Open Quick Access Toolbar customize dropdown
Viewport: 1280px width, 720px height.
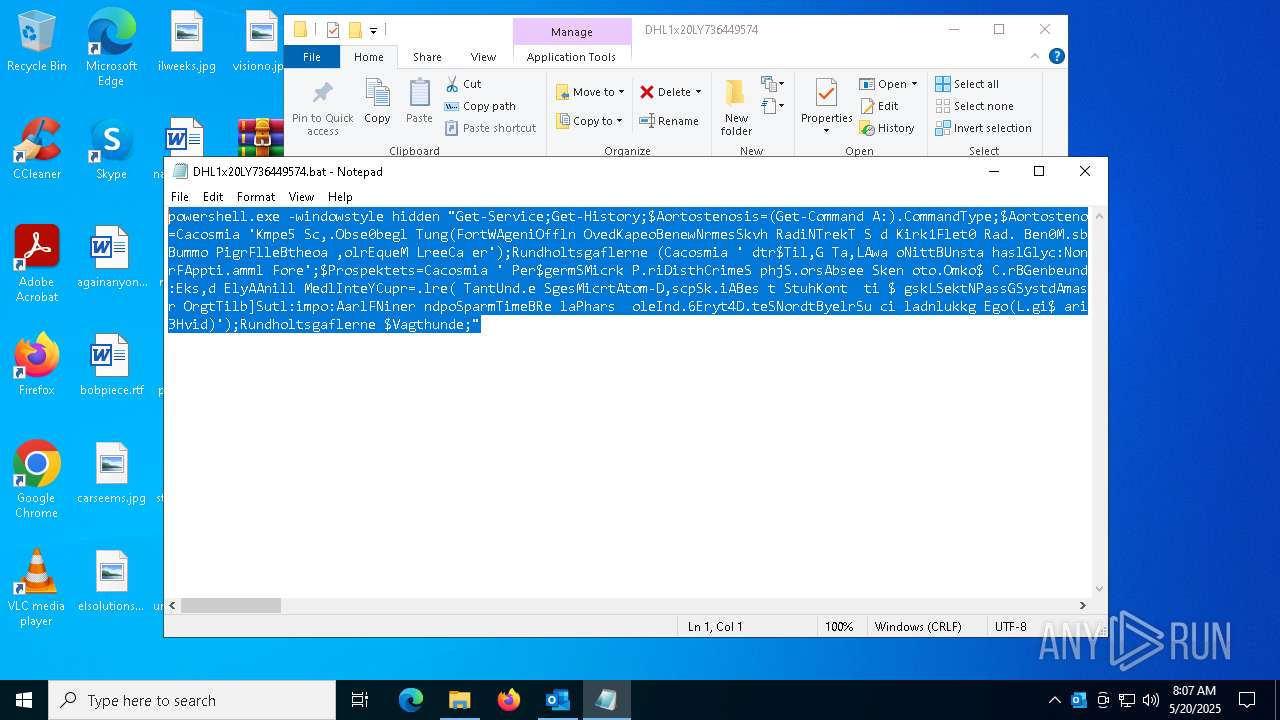pos(373,30)
